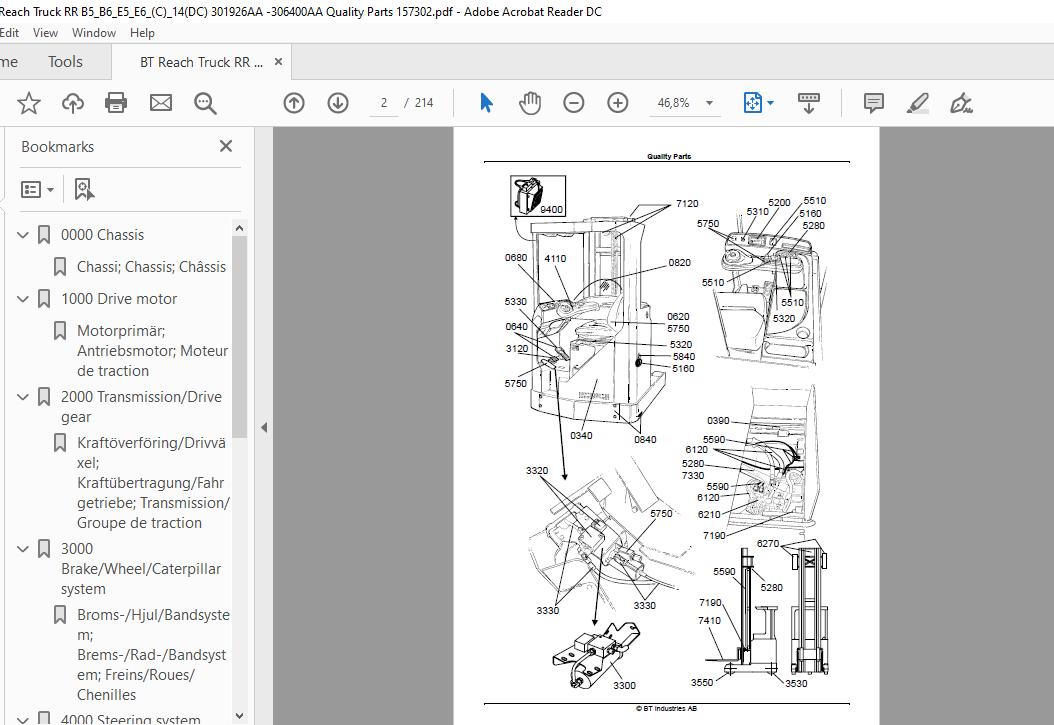This screenshot has height=725, width=1054.
Task: Click the zoom in plus icon
Action: pos(618,103)
